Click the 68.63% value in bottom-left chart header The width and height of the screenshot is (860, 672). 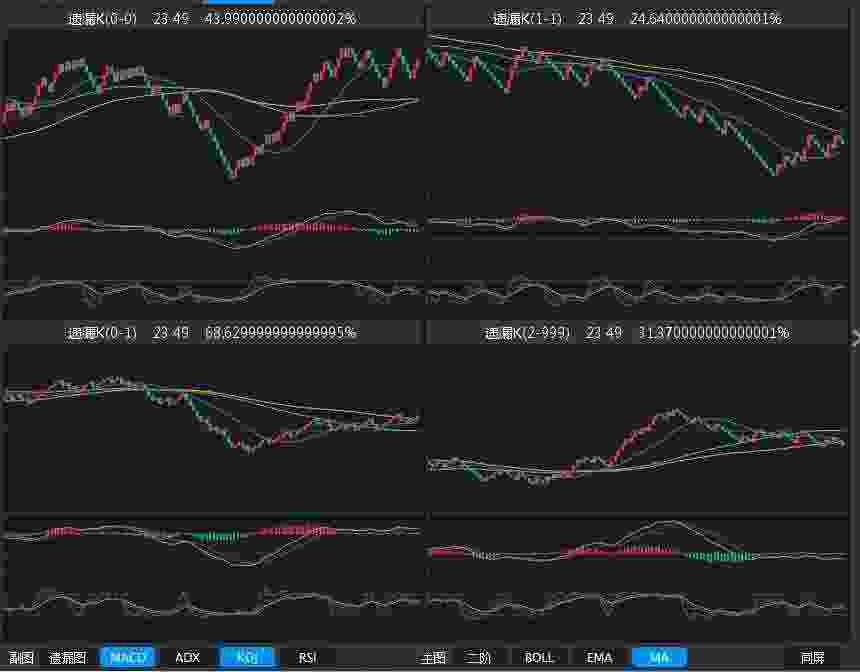[280, 332]
